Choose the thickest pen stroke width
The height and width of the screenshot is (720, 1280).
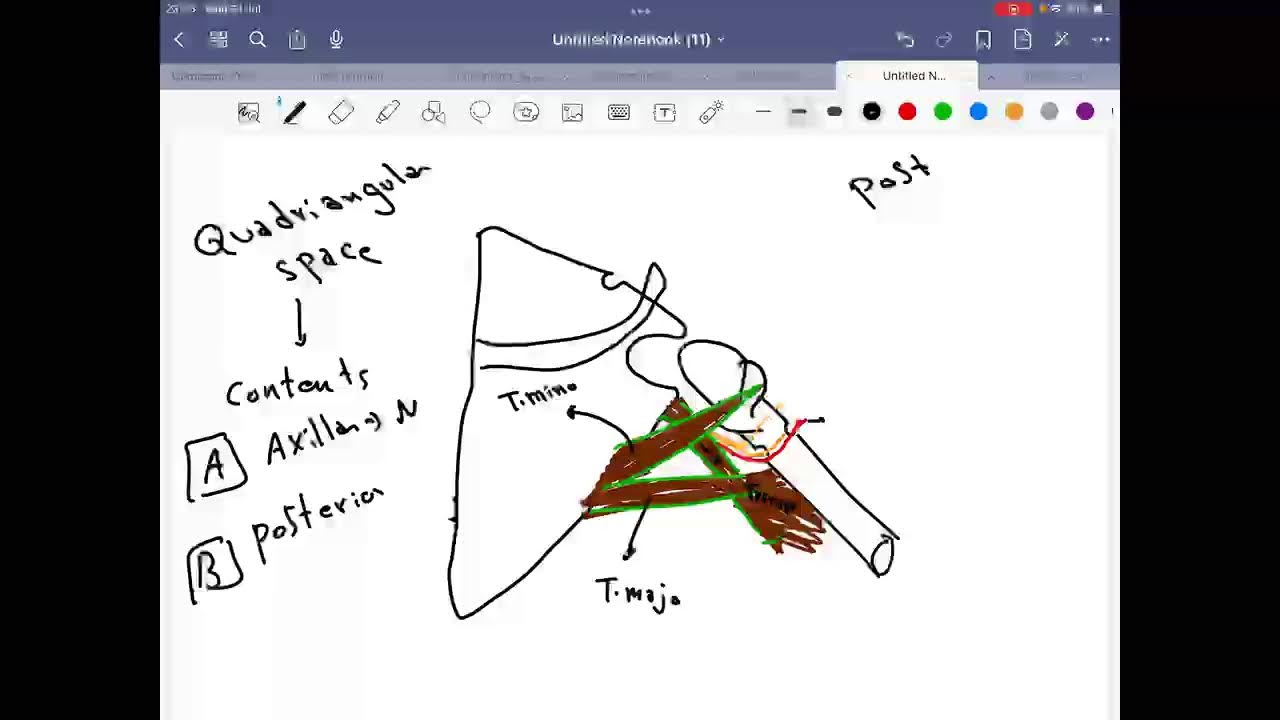coord(834,112)
